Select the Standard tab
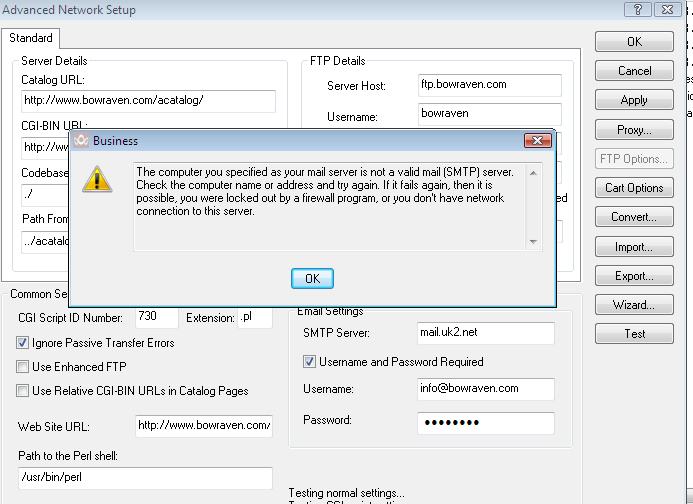 pos(31,38)
